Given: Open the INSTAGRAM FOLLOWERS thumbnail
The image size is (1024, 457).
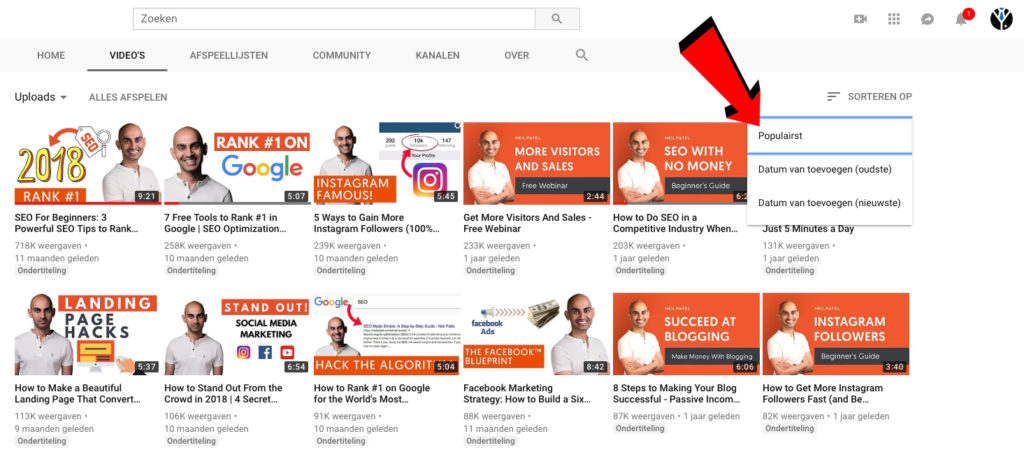Looking at the screenshot, I should [836, 334].
